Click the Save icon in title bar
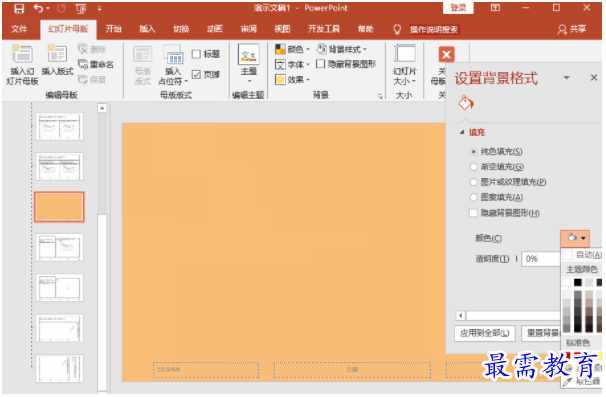This screenshot has width=606, height=397. click(x=19, y=8)
